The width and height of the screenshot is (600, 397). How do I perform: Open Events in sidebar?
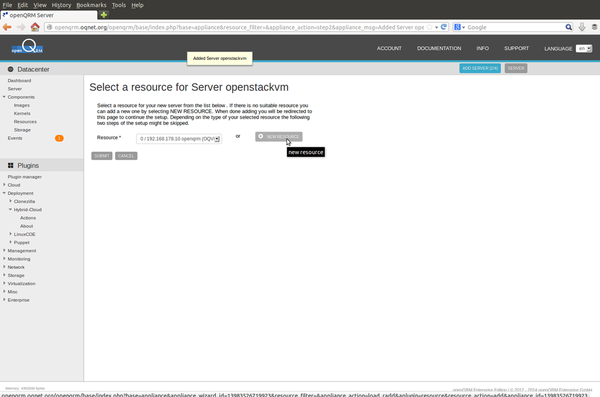point(15,138)
